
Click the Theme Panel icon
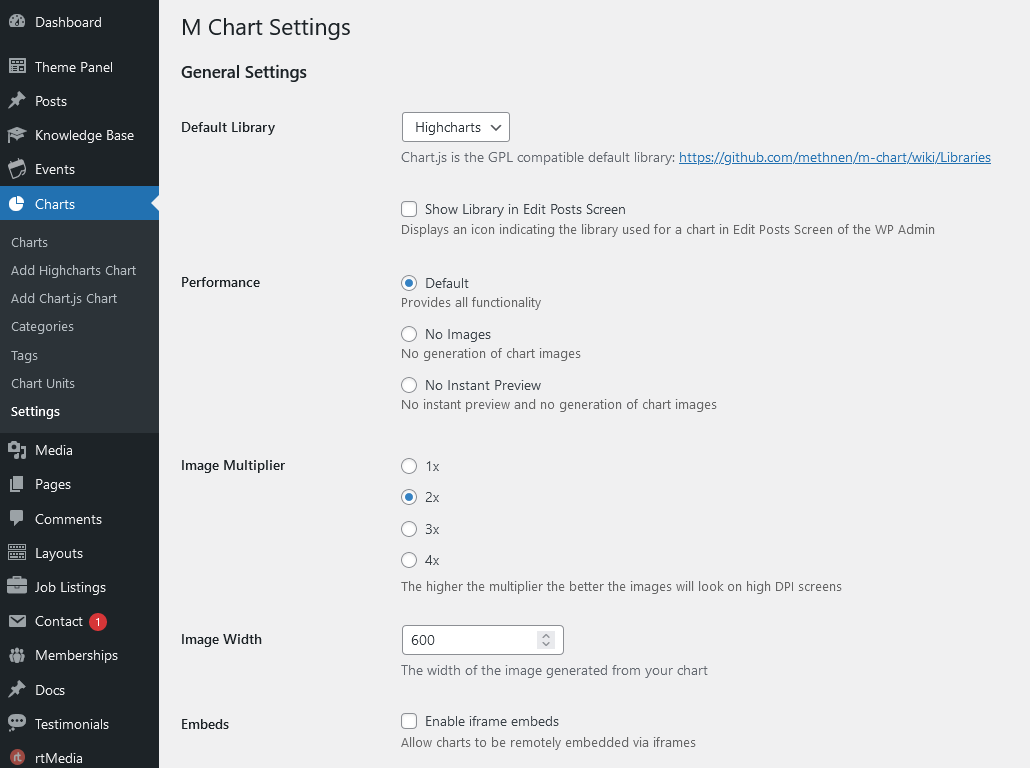17,66
